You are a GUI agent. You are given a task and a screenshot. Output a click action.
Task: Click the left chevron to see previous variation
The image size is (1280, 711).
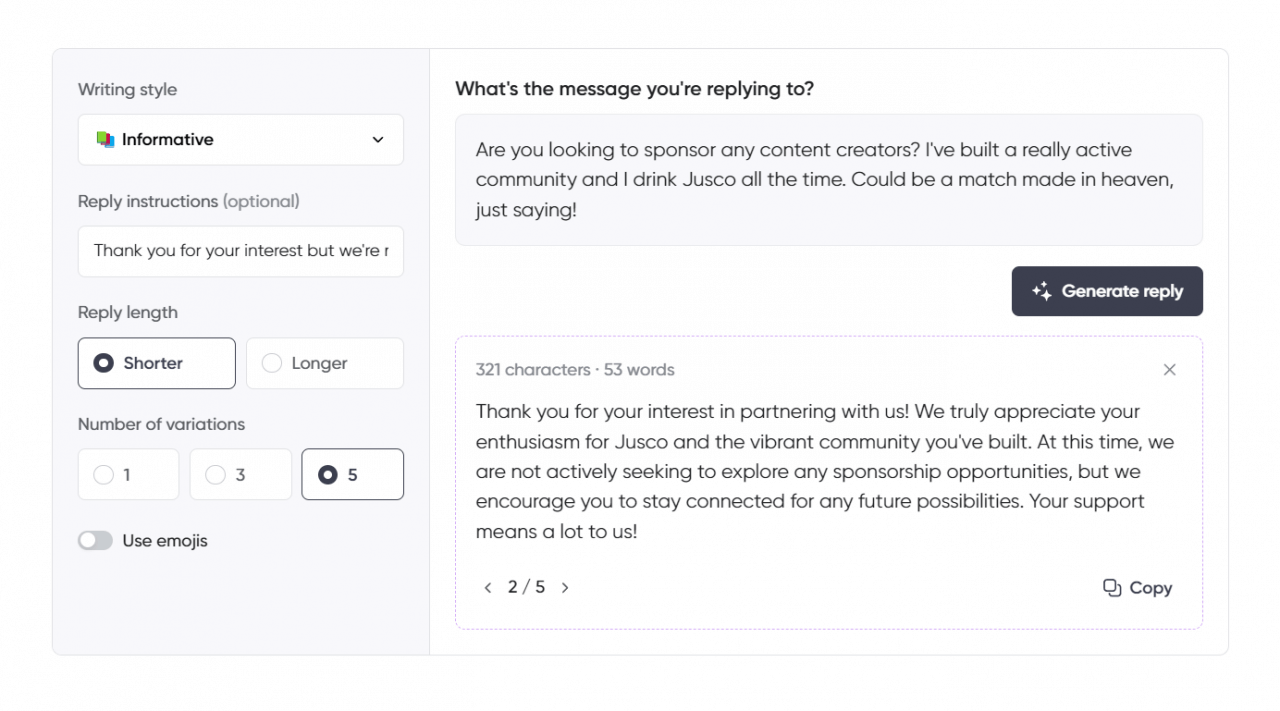point(488,587)
